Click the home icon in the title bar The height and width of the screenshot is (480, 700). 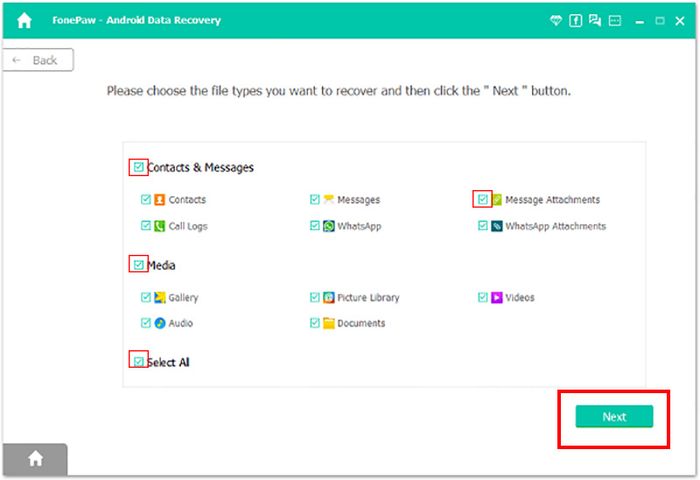tap(24, 21)
